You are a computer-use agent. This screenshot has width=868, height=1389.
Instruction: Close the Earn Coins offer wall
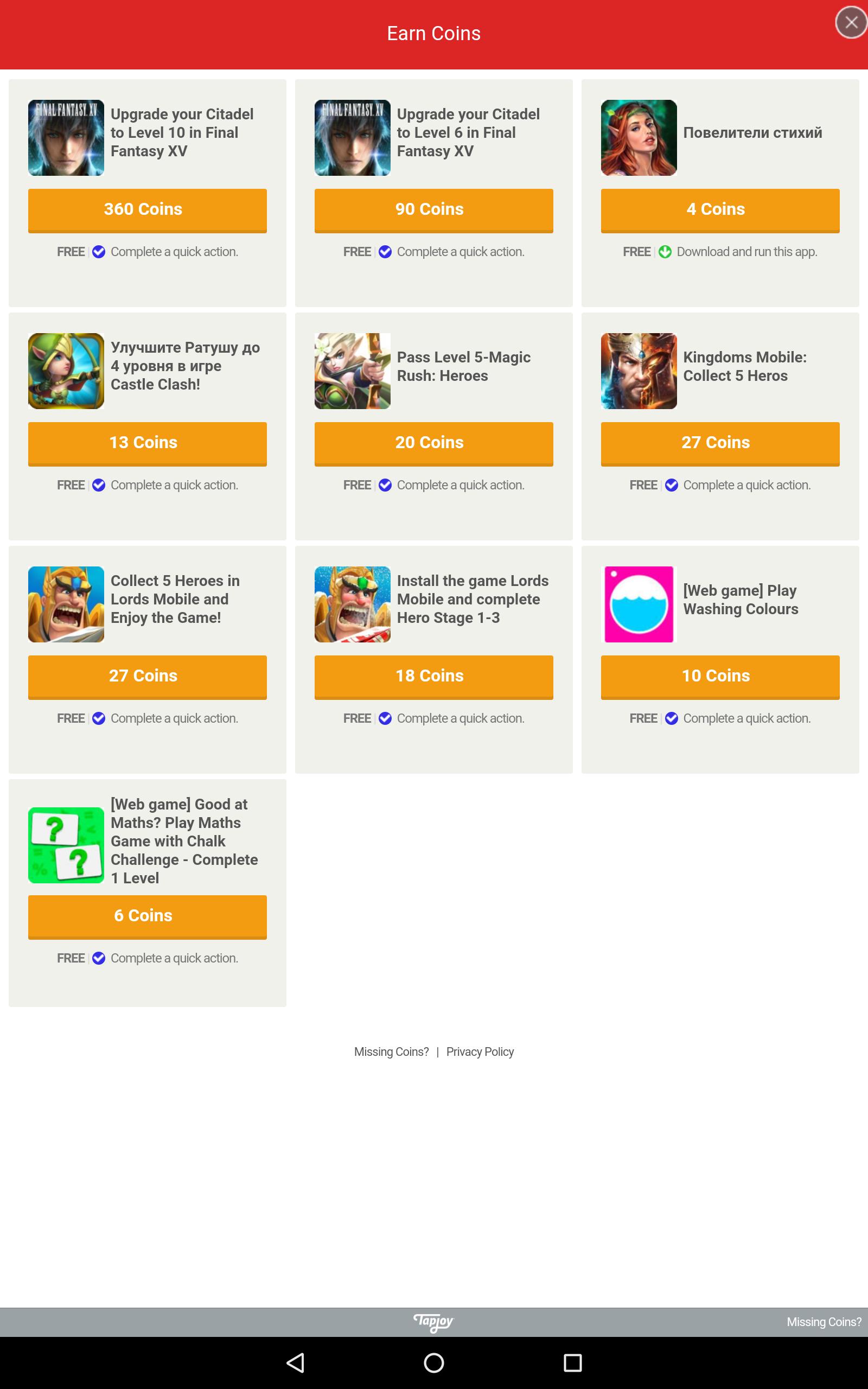tap(851, 23)
